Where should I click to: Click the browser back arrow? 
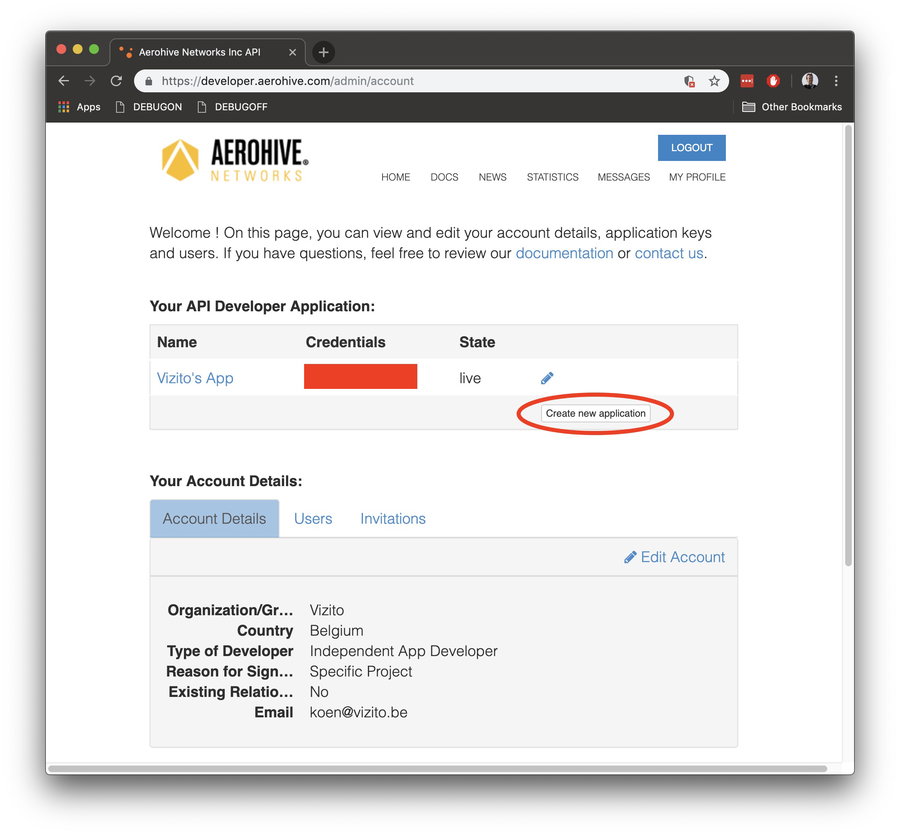[64, 81]
